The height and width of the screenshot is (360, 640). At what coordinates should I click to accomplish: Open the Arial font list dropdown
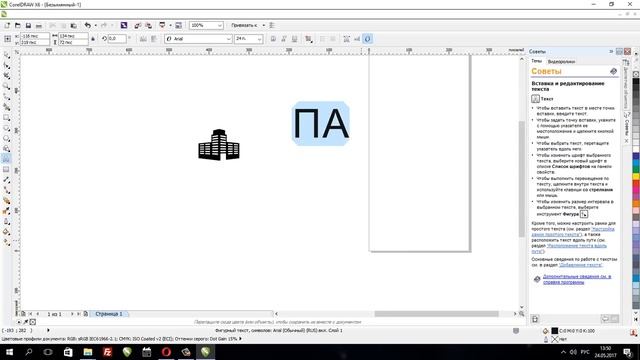229,39
